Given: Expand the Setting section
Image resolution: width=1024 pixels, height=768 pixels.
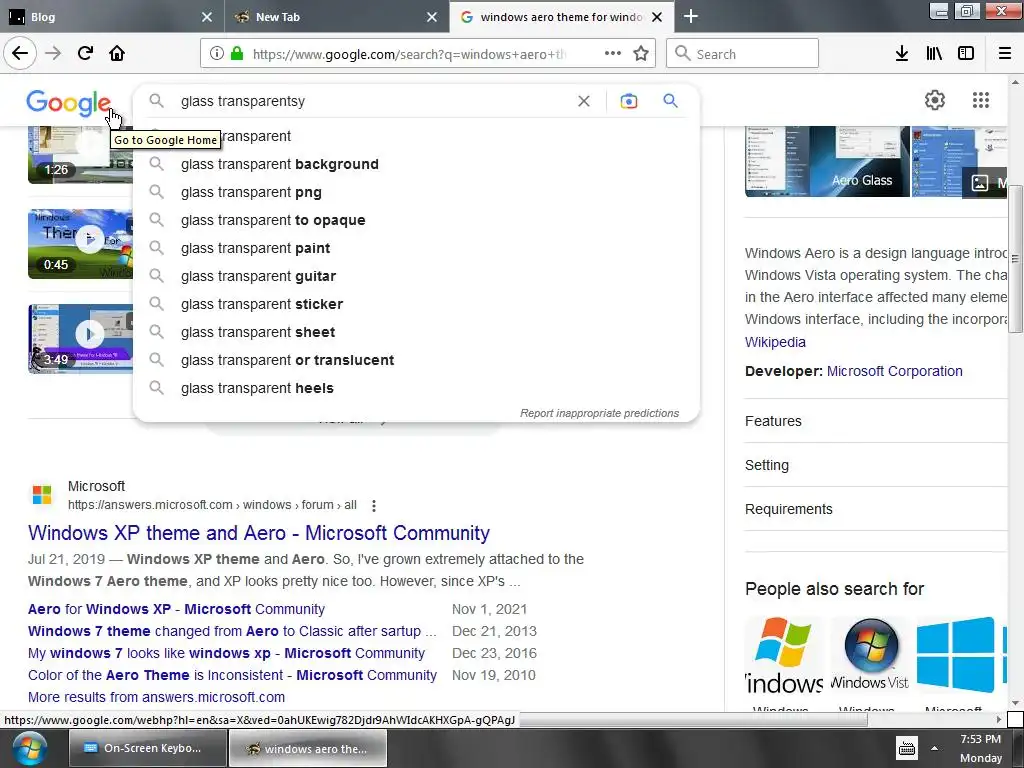Looking at the screenshot, I should tap(876, 465).
